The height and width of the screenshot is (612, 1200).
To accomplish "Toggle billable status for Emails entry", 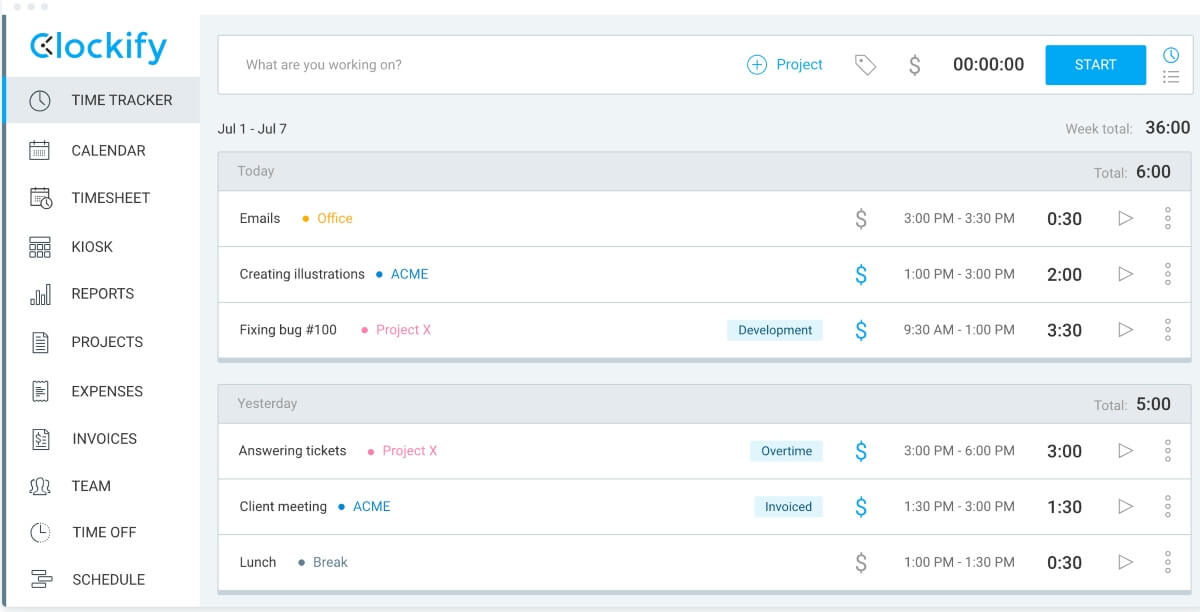I will (x=861, y=218).
